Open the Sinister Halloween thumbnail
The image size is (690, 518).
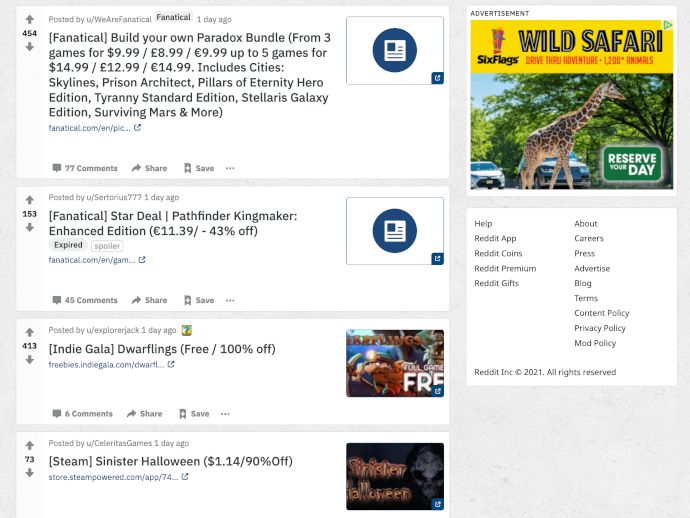click(395, 477)
